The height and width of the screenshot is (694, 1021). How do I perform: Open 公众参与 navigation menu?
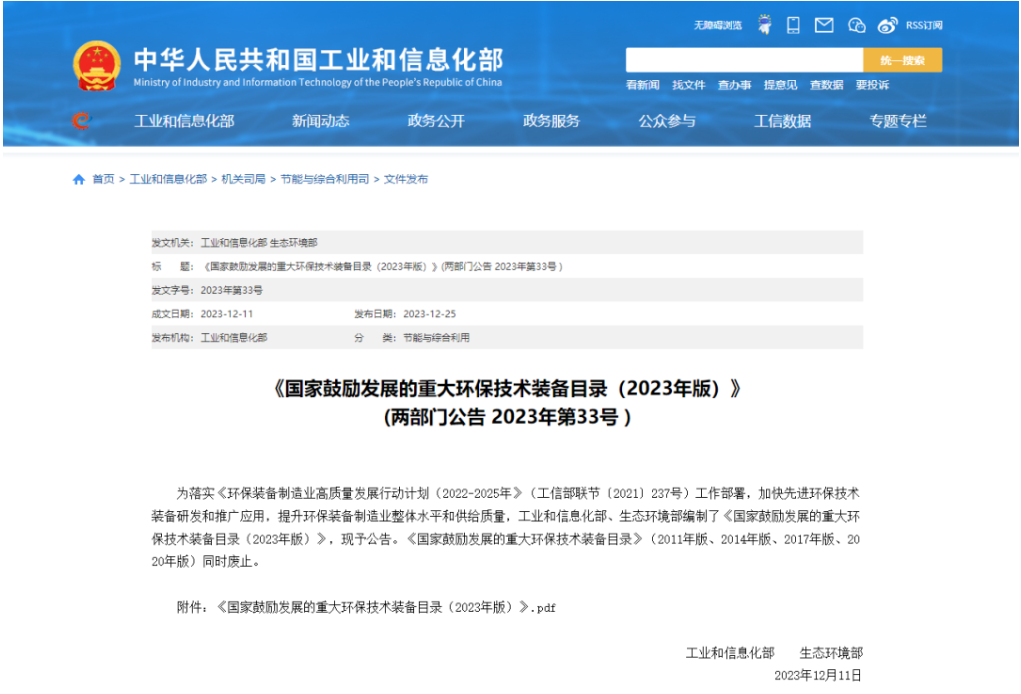(x=667, y=121)
